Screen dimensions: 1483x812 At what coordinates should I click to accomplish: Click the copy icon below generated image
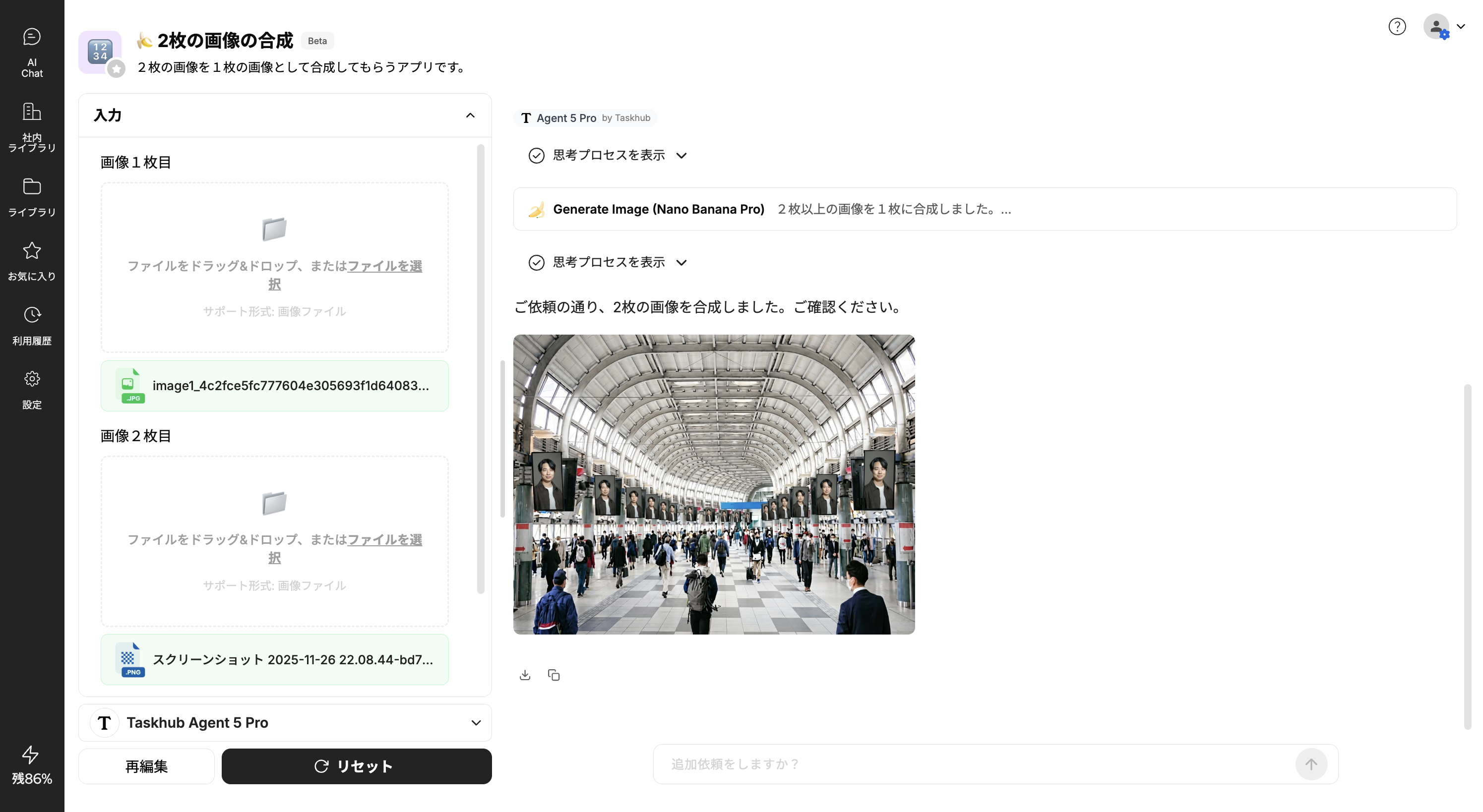pyautogui.click(x=554, y=675)
